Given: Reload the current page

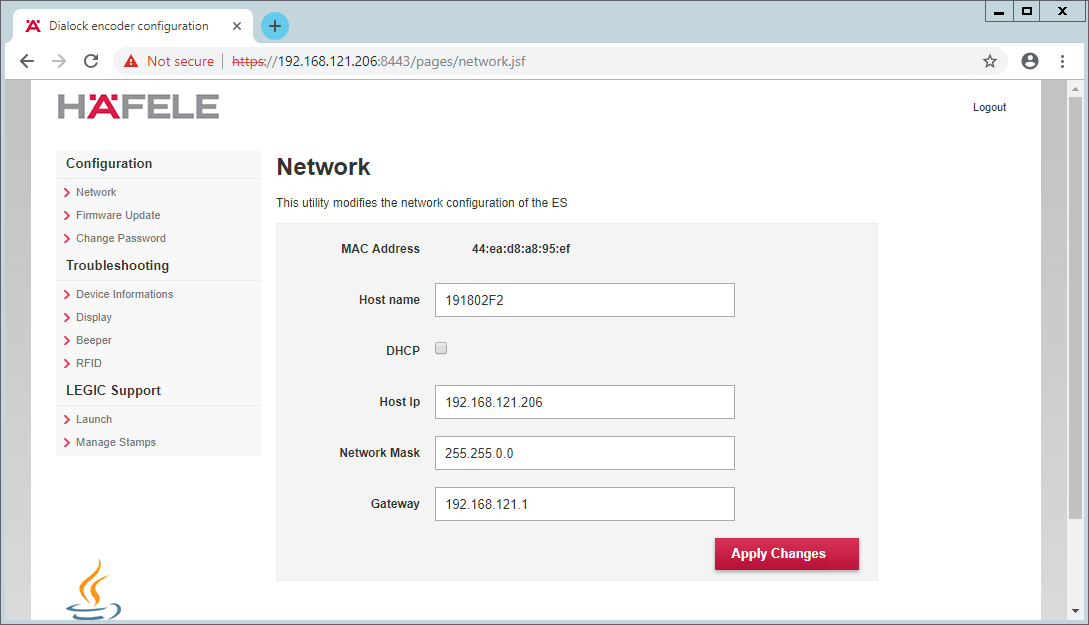Looking at the screenshot, I should [x=91, y=61].
